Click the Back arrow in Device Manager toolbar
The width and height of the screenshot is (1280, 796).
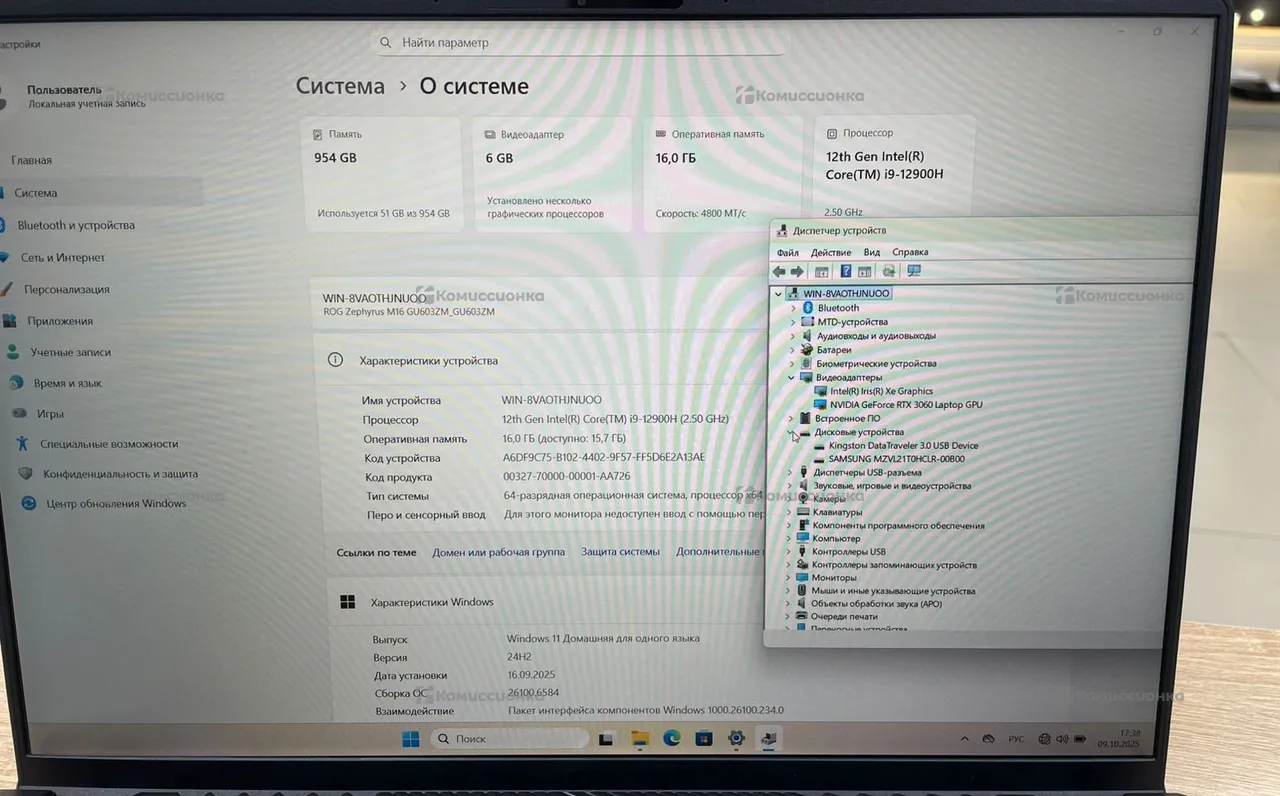click(x=779, y=272)
